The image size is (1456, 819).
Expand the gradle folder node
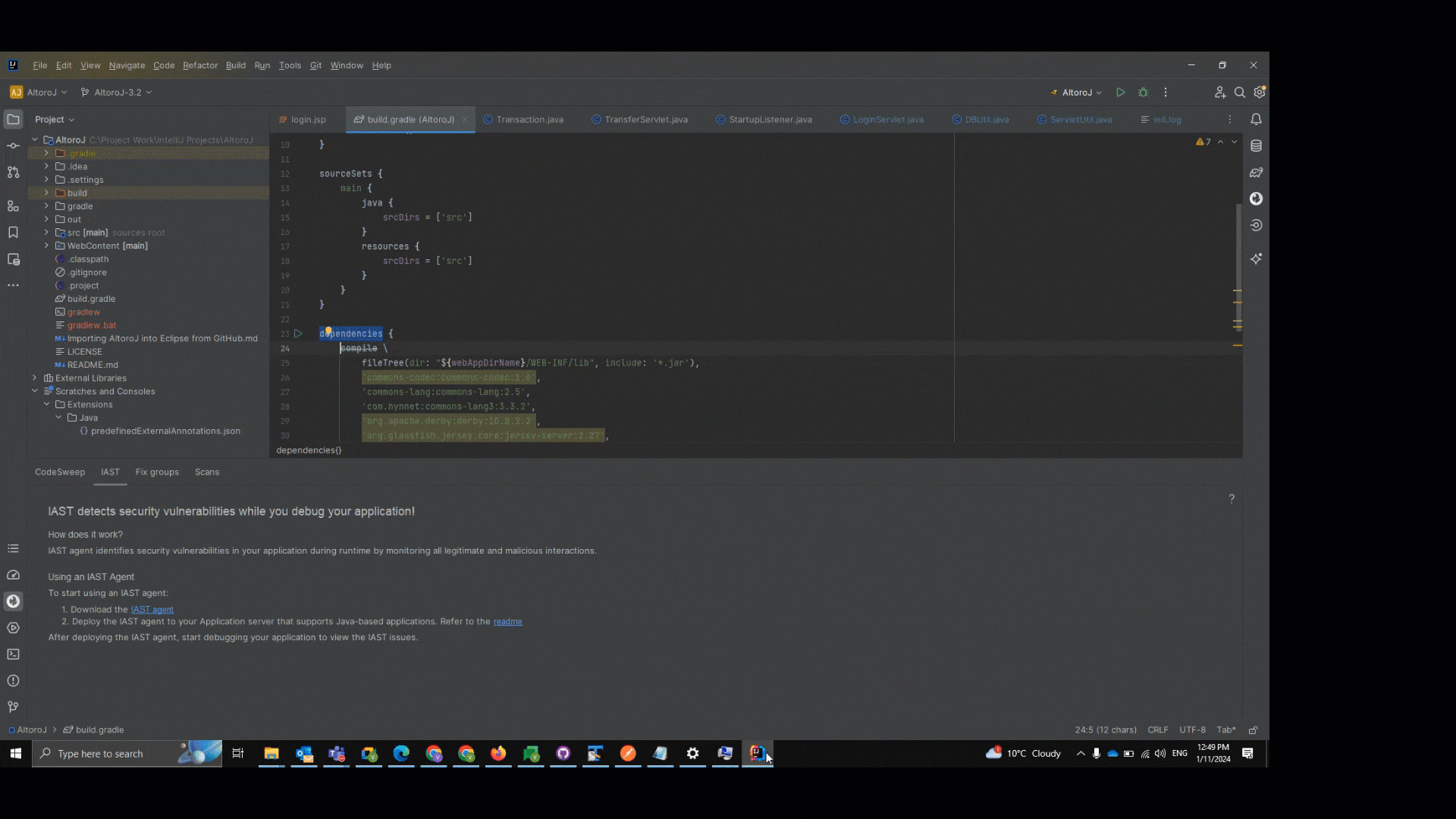pyautogui.click(x=46, y=206)
